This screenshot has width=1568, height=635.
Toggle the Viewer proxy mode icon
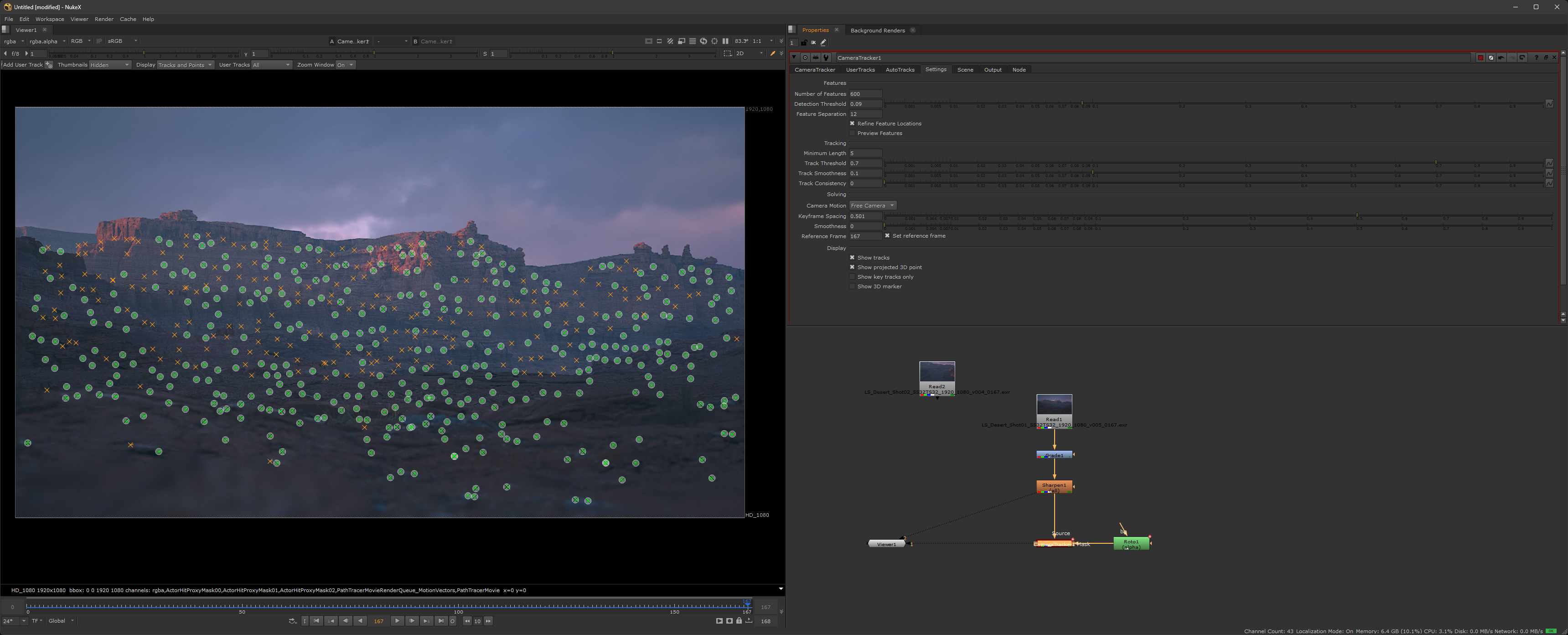pos(681,42)
